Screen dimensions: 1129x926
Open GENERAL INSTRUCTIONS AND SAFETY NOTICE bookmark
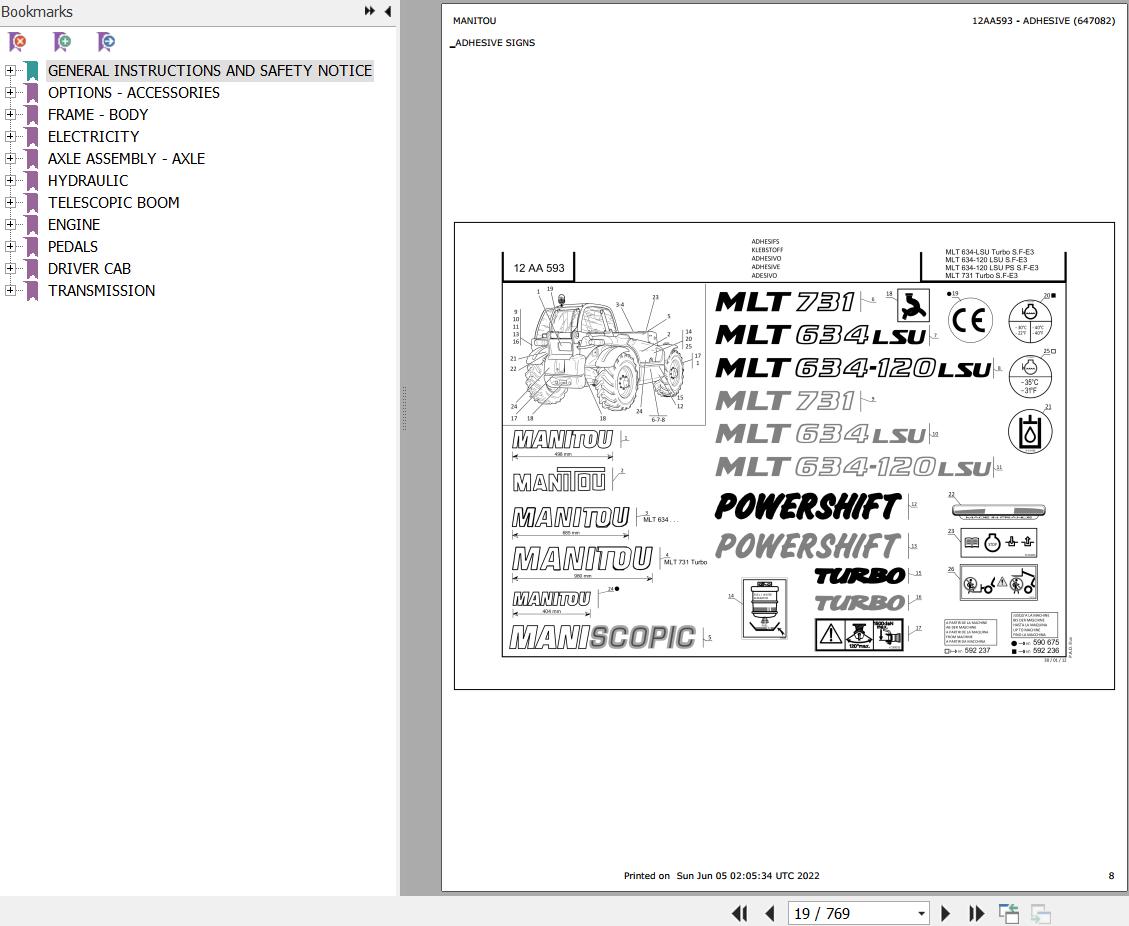tap(210, 71)
